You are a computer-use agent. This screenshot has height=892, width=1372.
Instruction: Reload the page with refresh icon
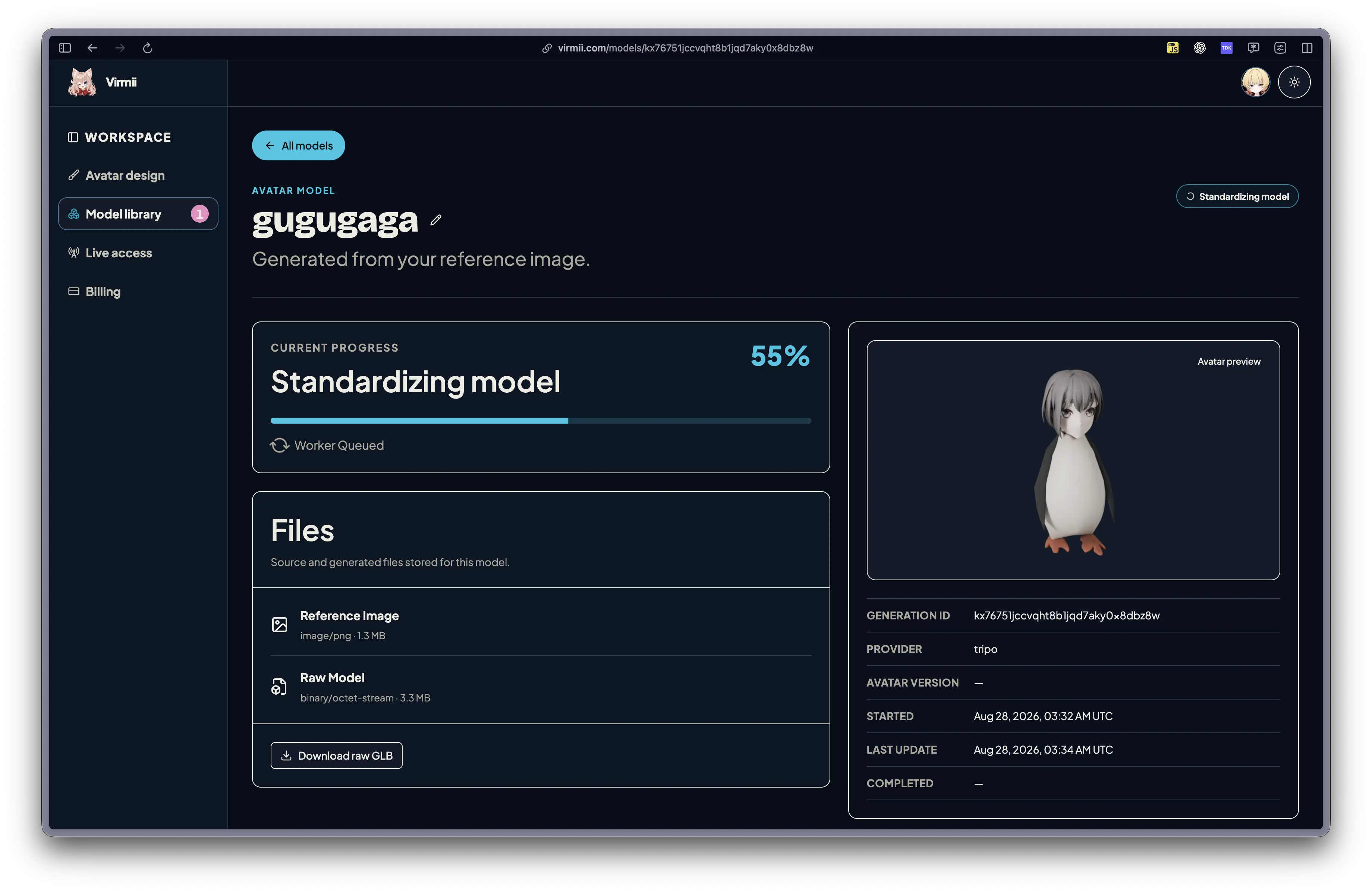coord(148,48)
